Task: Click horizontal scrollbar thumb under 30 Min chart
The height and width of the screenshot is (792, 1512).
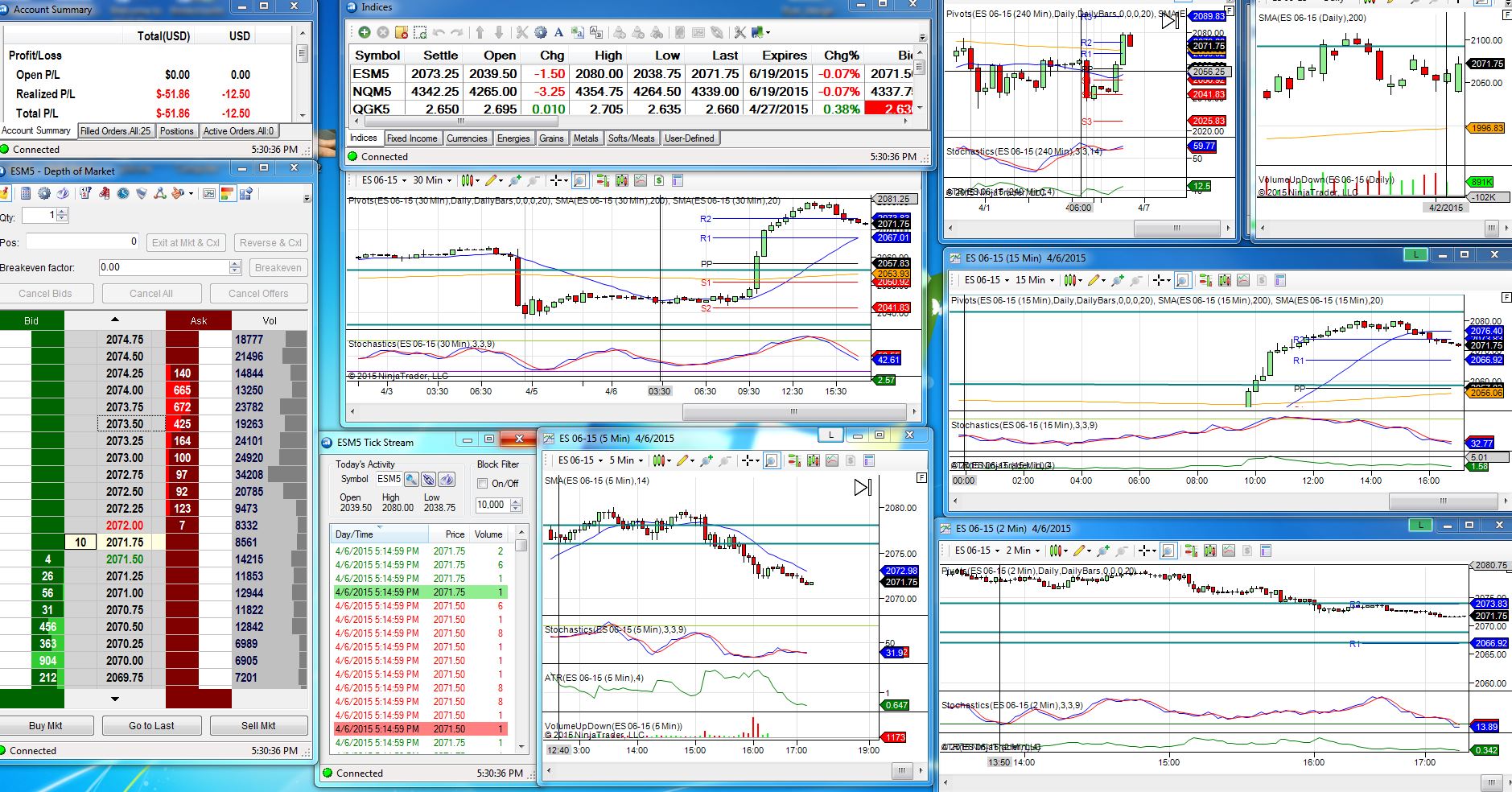Action: click(x=793, y=411)
